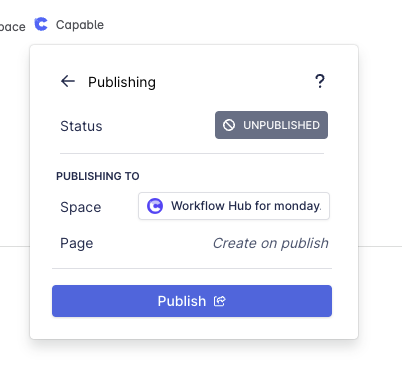Click the Capable breadcrumb label
Image resolution: width=402 pixels, height=378 pixels.
pos(80,25)
